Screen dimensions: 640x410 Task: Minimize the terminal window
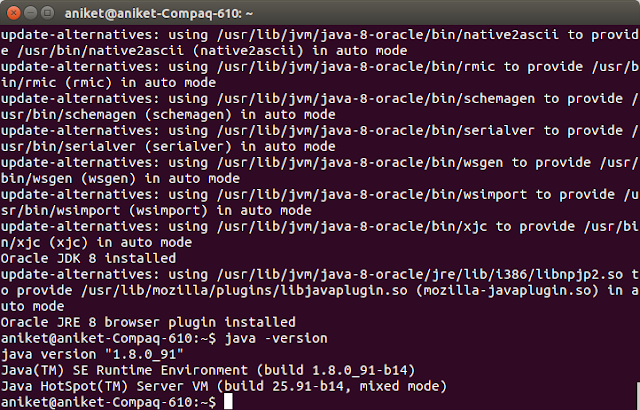[x=31, y=13]
